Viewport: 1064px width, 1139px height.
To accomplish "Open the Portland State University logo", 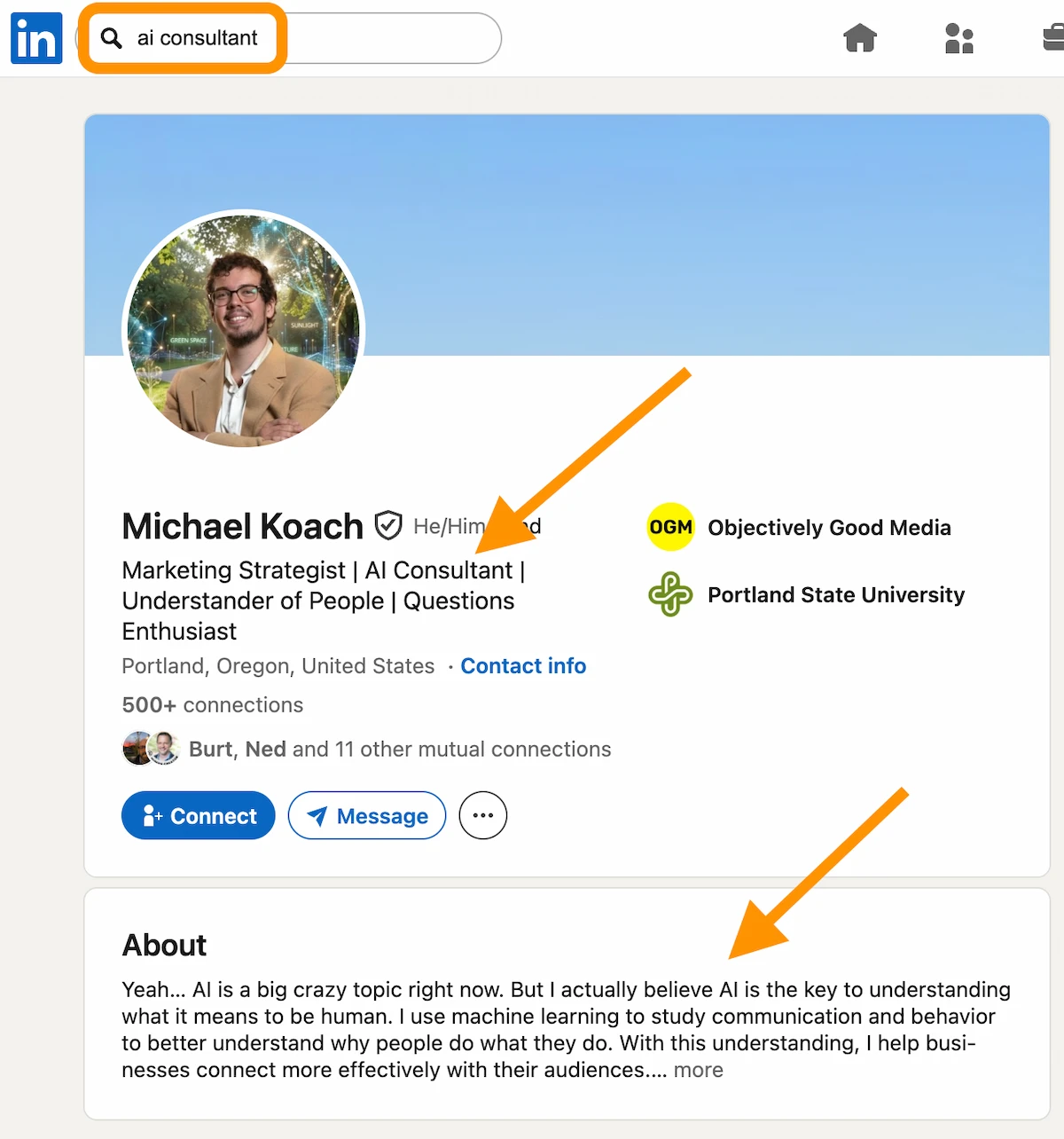I will tap(671, 594).
